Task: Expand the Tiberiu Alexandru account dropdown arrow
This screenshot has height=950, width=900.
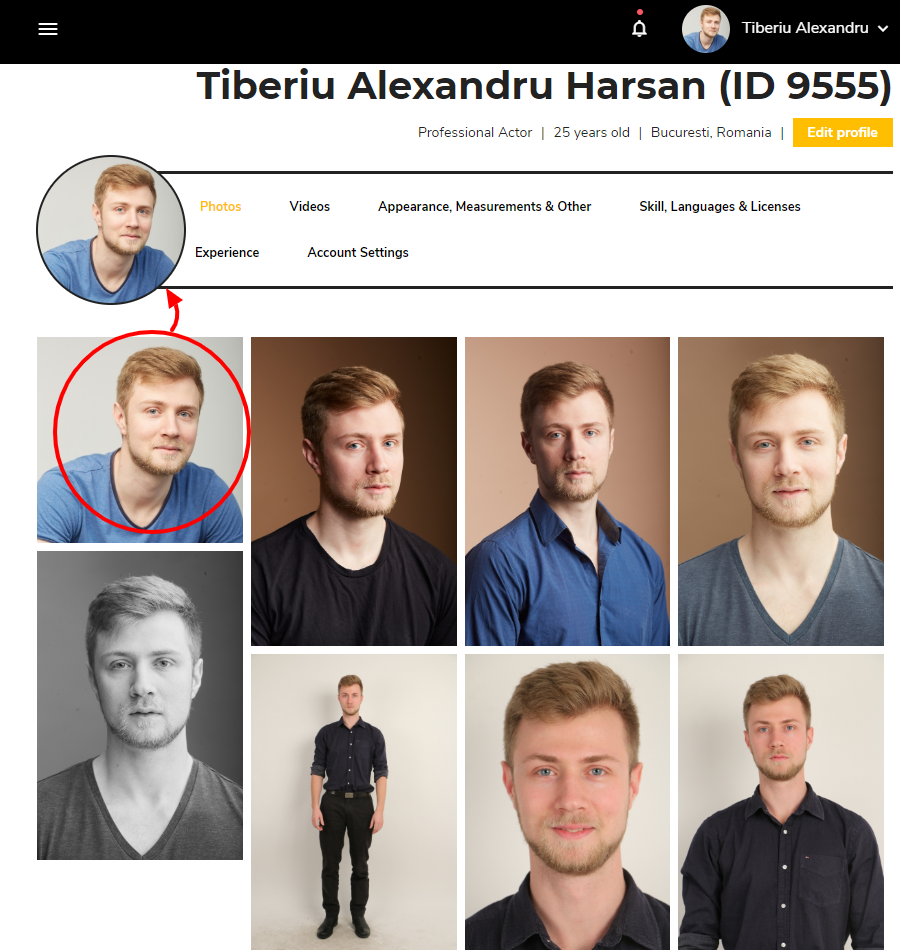Action: [x=884, y=28]
